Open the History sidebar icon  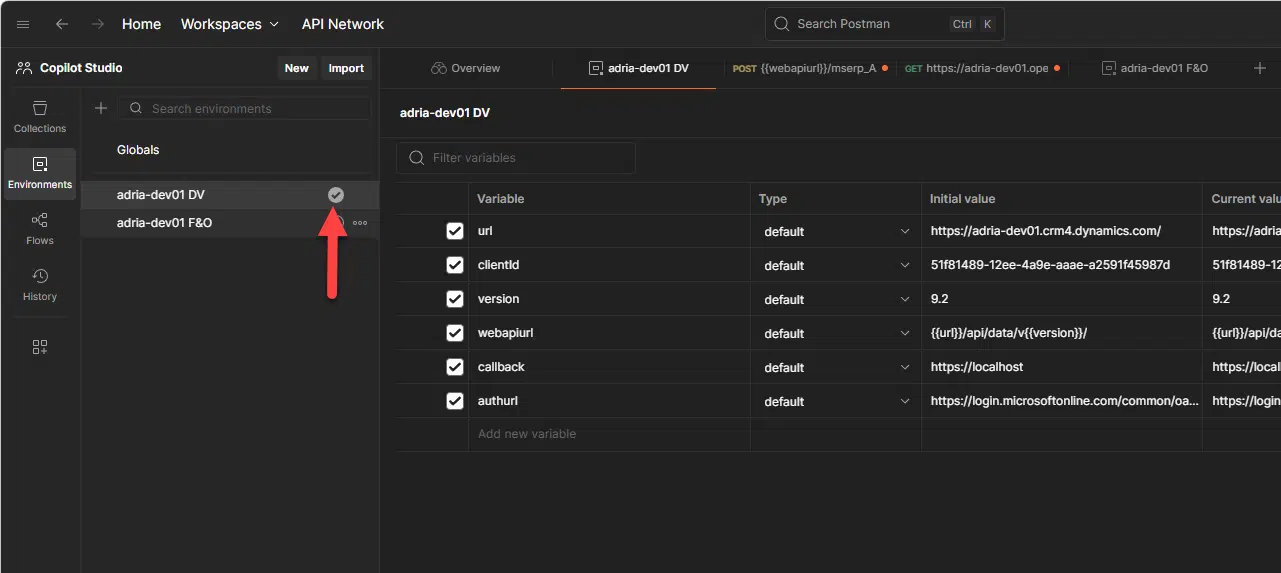pos(40,284)
